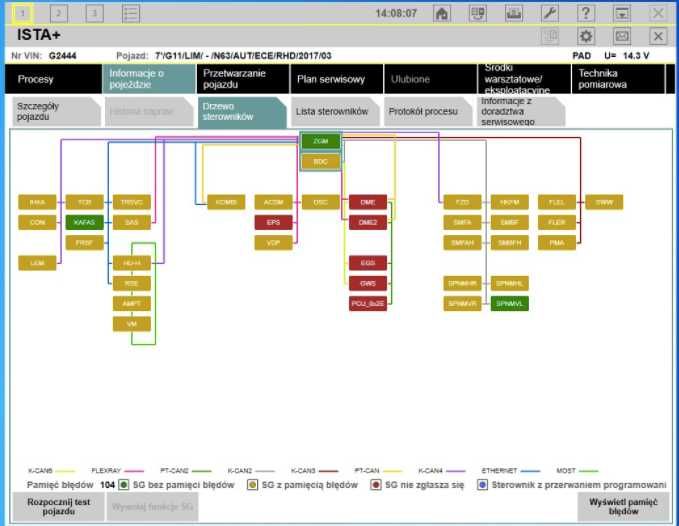Click the VIN value G2444
This screenshot has width=679, height=526.
pyautogui.click(x=63, y=55)
